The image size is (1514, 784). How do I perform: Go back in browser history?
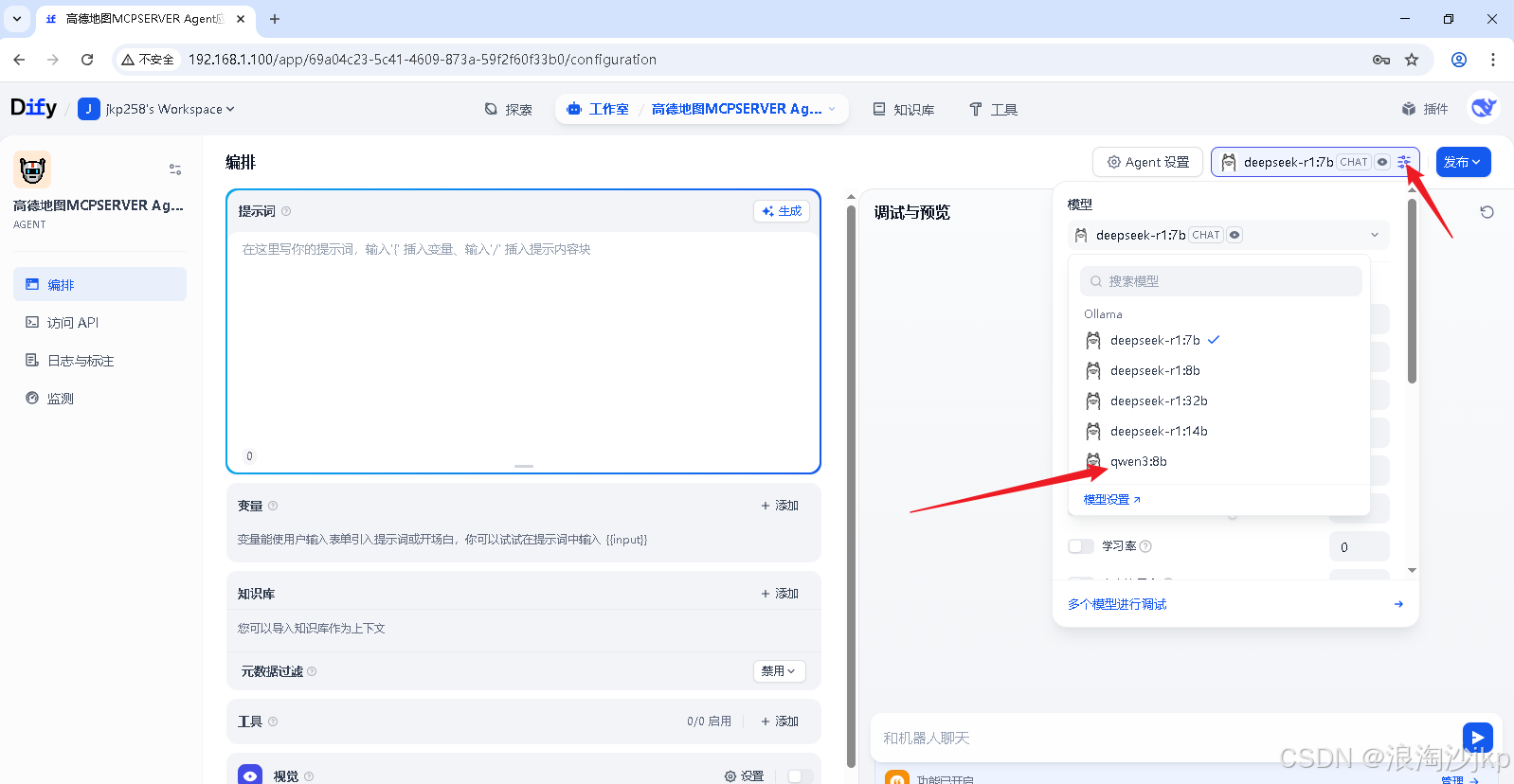19,60
